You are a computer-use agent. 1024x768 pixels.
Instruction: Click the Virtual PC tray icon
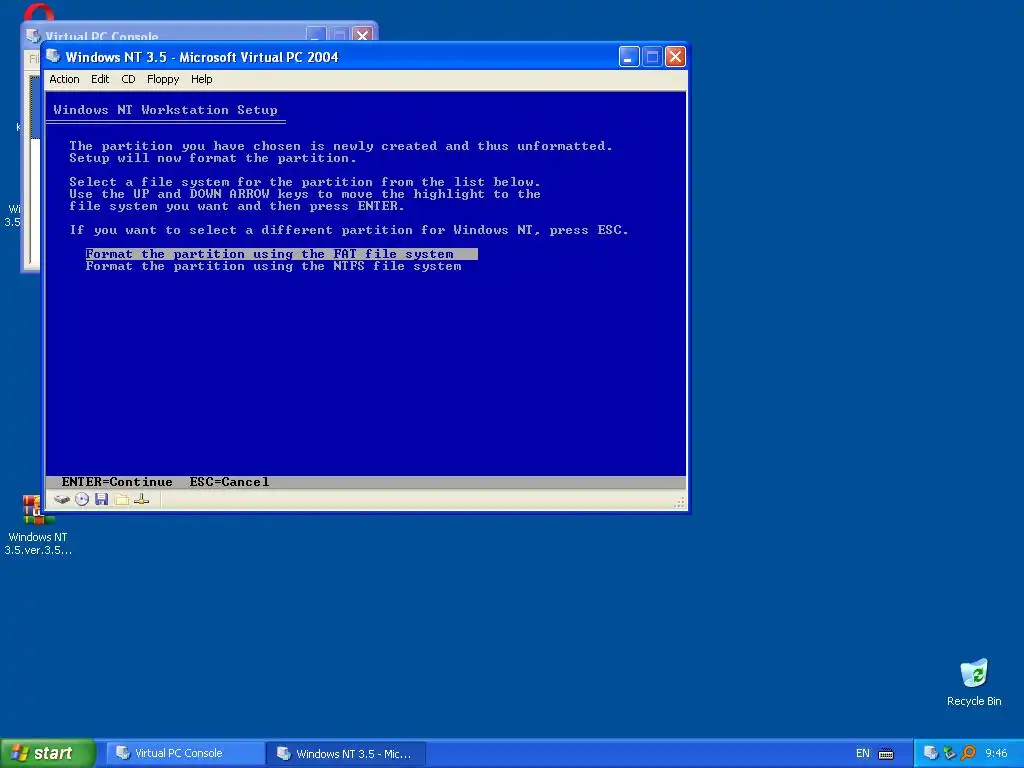(931, 753)
